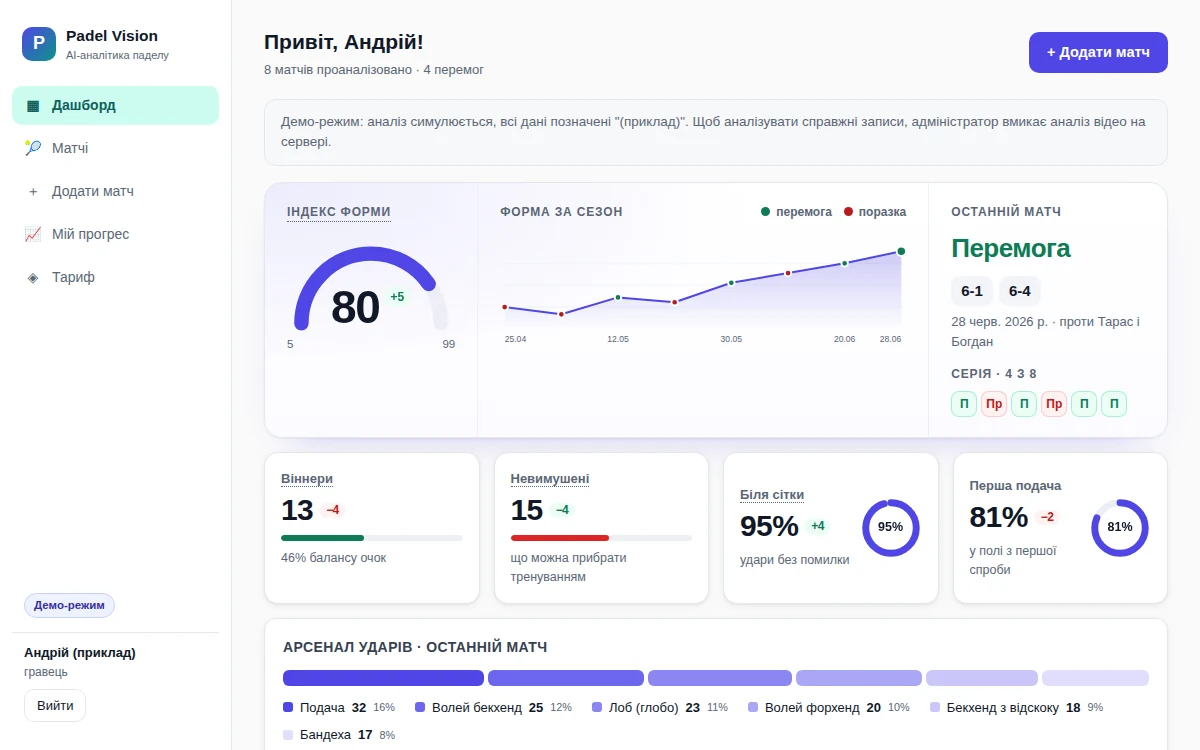The height and width of the screenshot is (750, 1200).
Task: Click the chart point above 25.04
Action: coord(505,307)
